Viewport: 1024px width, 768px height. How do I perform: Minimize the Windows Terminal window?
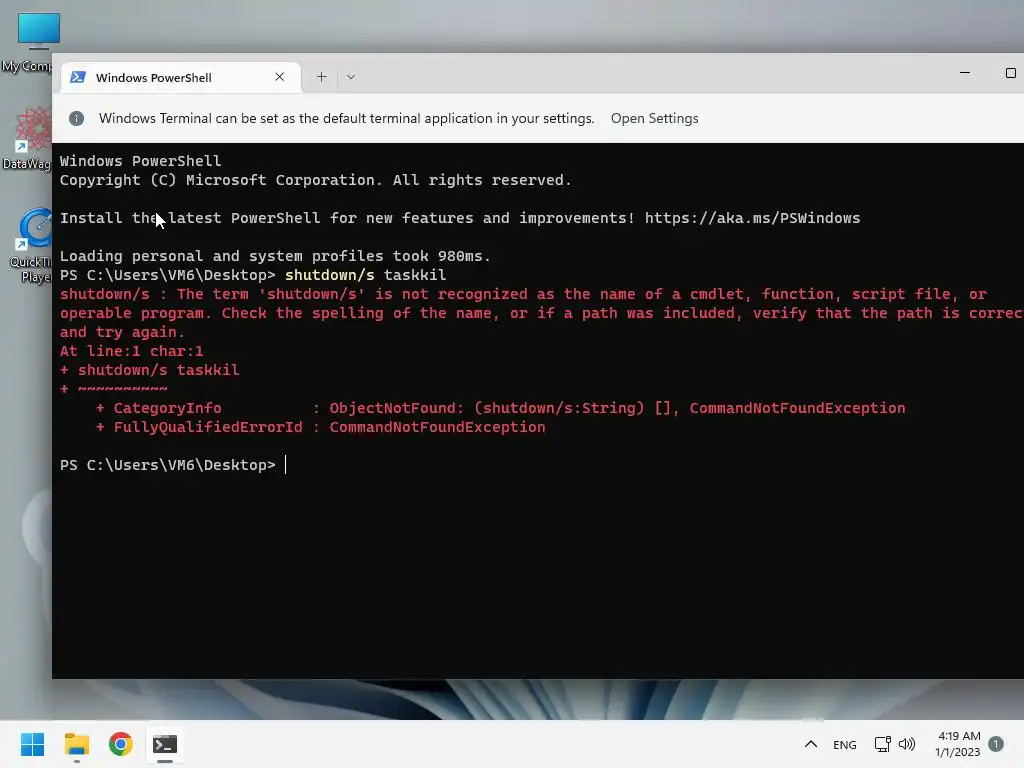965,73
